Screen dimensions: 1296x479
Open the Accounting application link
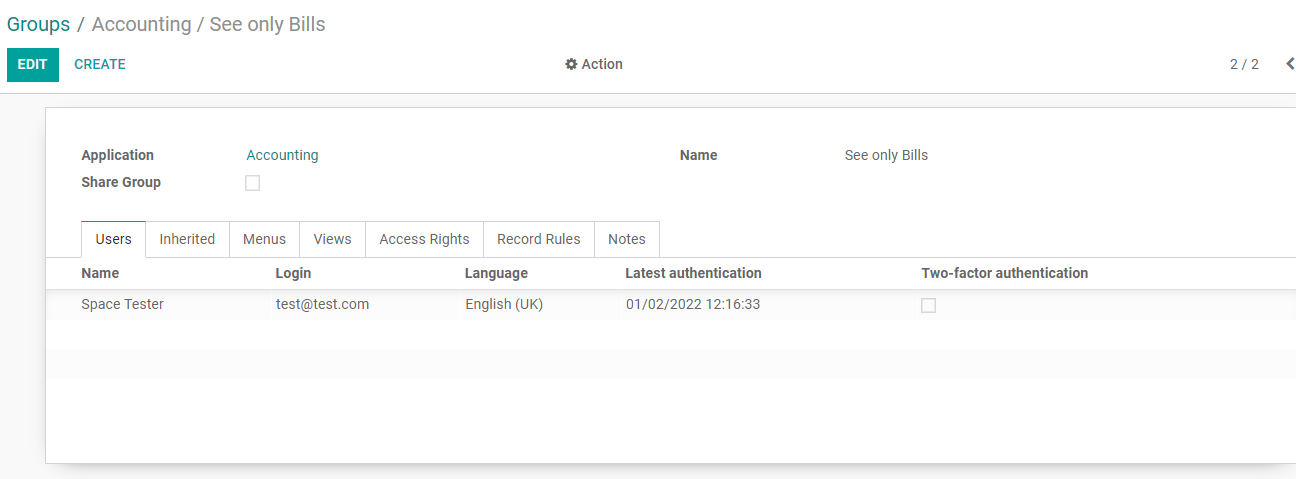pos(282,155)
